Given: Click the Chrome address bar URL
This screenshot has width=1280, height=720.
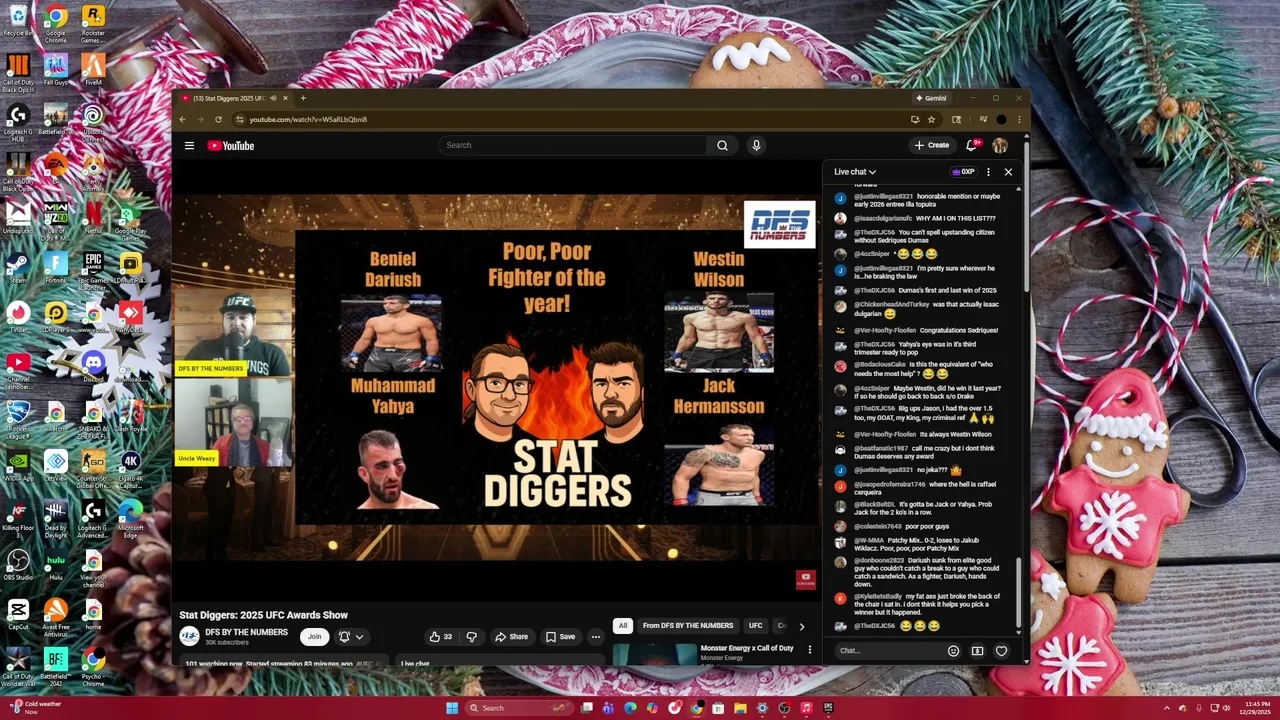Looking at the screenshot, I should click(x=308, y=119).
